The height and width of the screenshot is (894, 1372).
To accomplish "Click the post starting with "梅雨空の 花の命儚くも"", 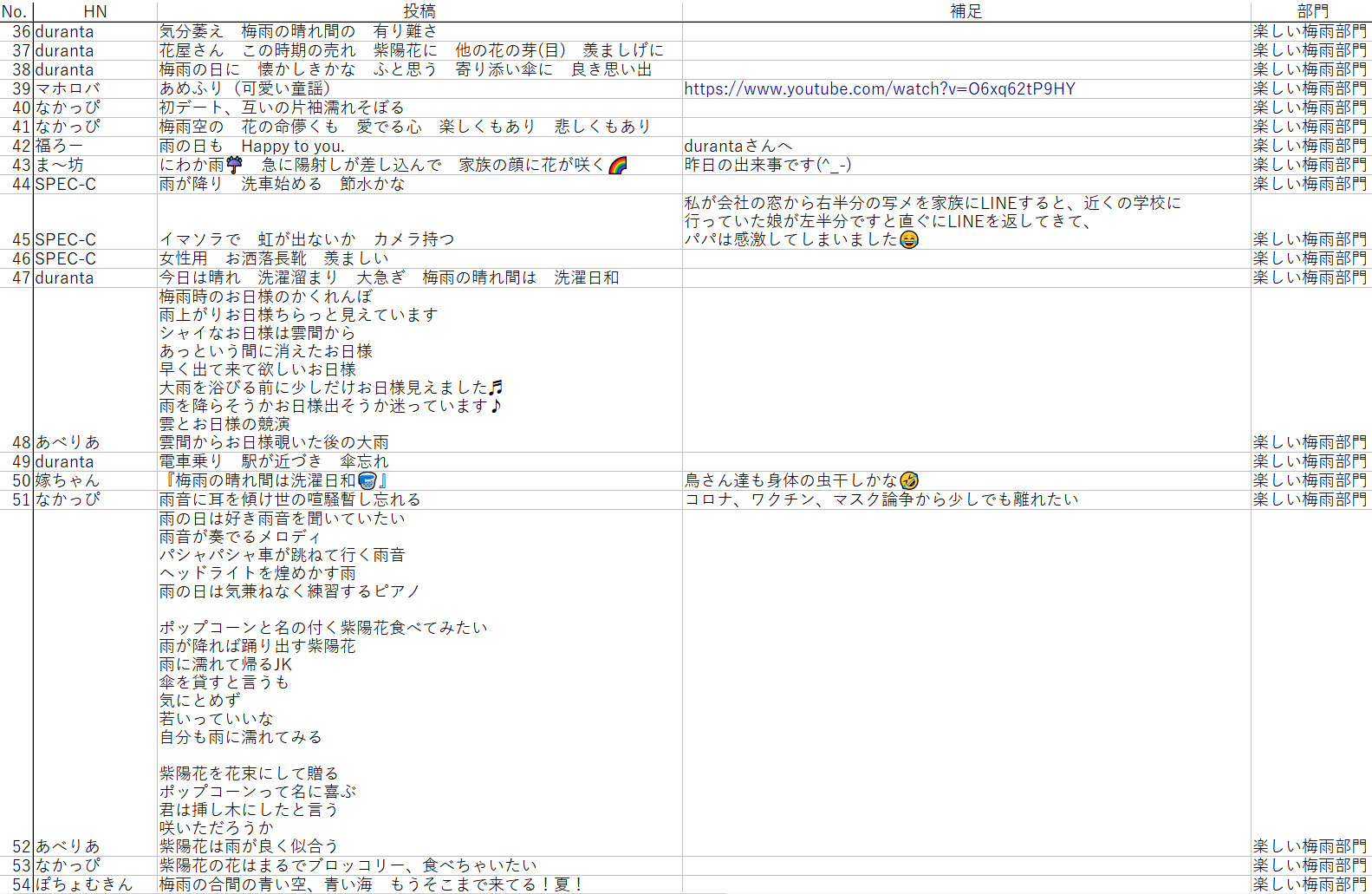I will click(x=405, y=127).
